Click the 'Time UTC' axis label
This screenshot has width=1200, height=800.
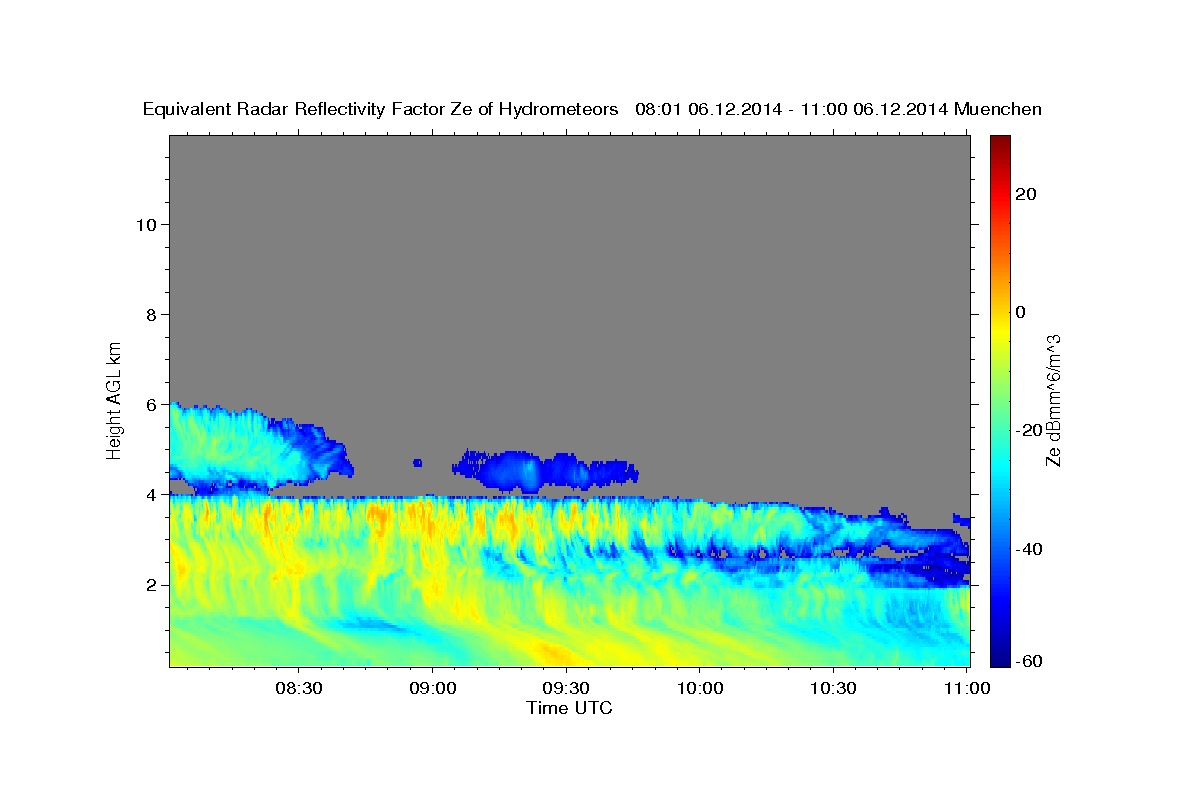point(569,708)
